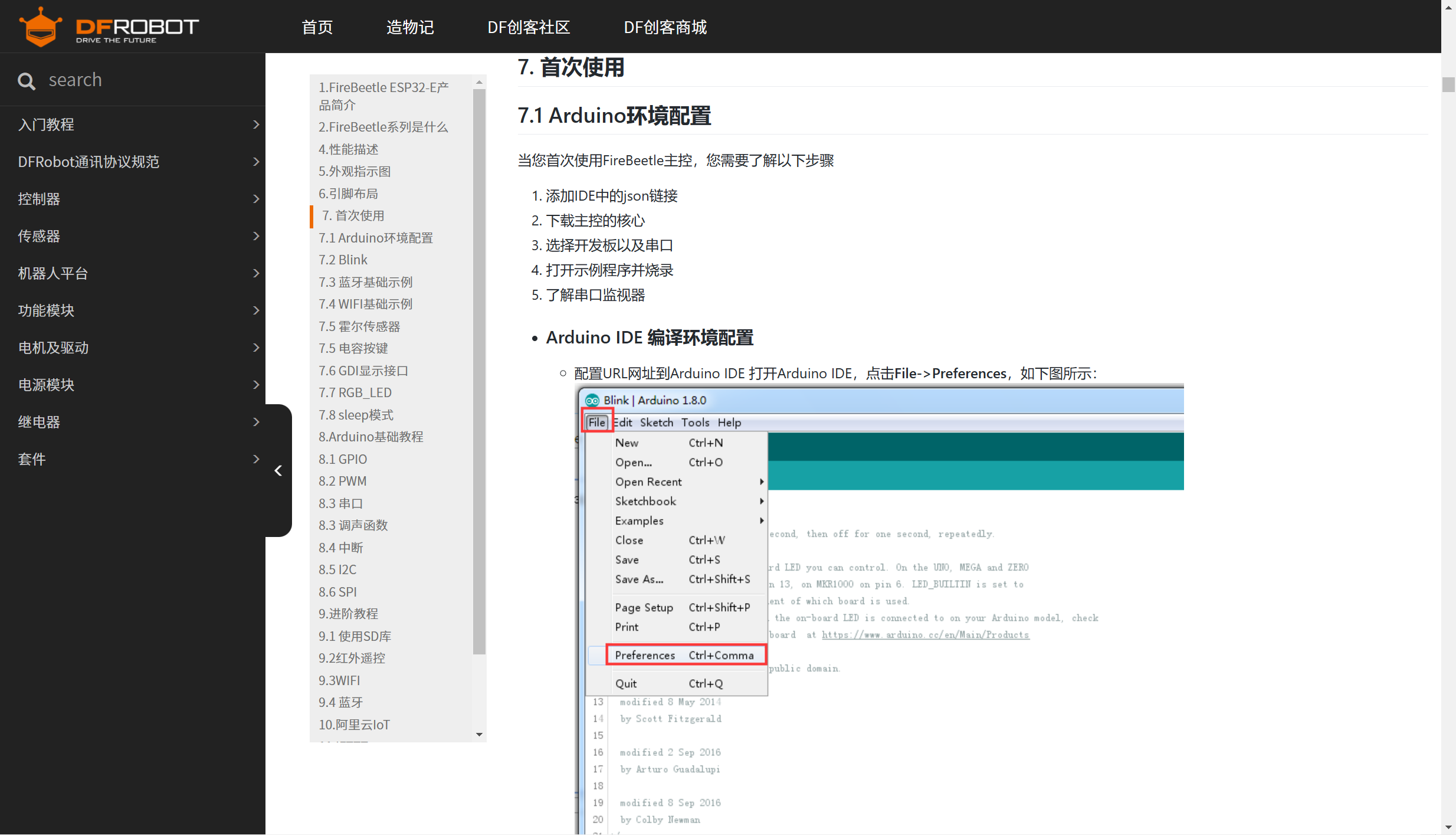The height and width of the screenshot is (835, 1456).
Task: Open the 首页 nav item
Action: [x=317, y=27]
